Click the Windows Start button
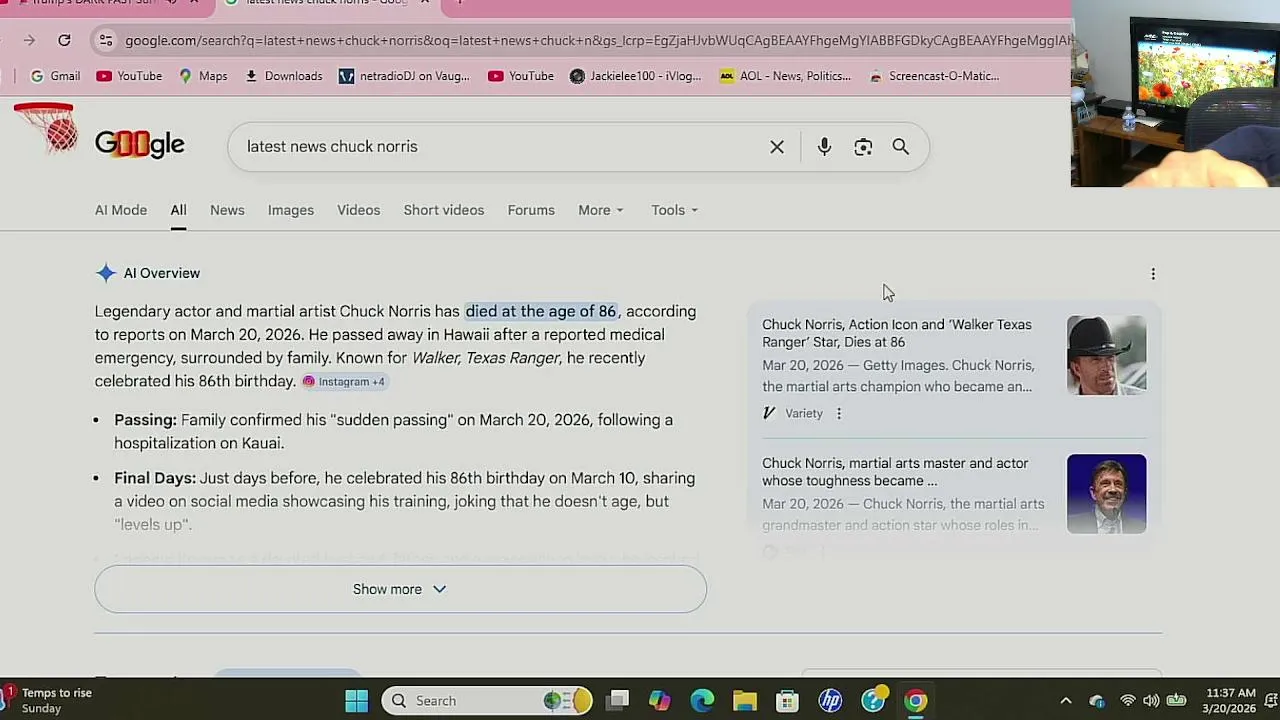Screen dimensions: 1280x720 click(x=356, y=701)
